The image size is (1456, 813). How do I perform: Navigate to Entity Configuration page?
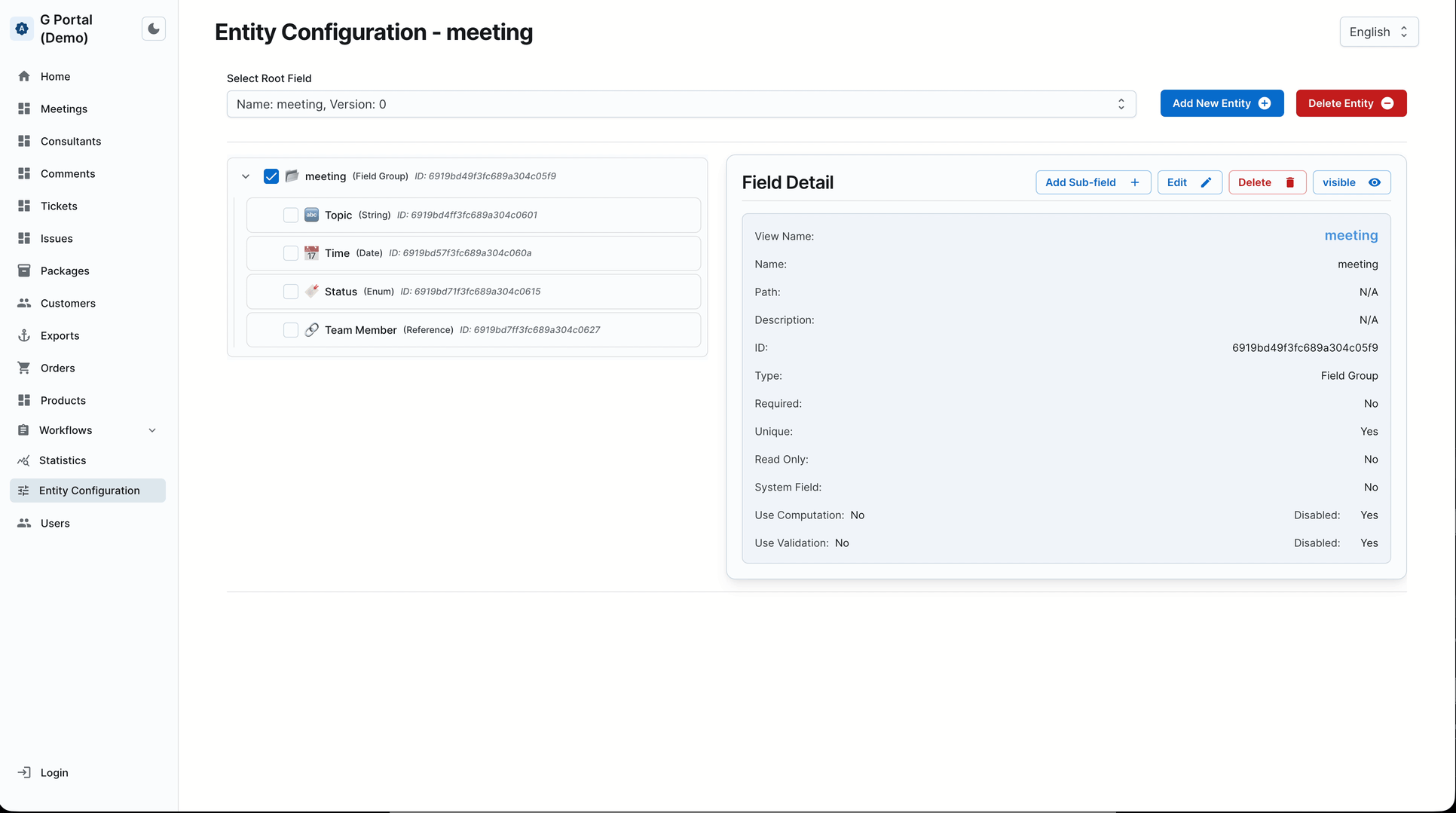90,490
